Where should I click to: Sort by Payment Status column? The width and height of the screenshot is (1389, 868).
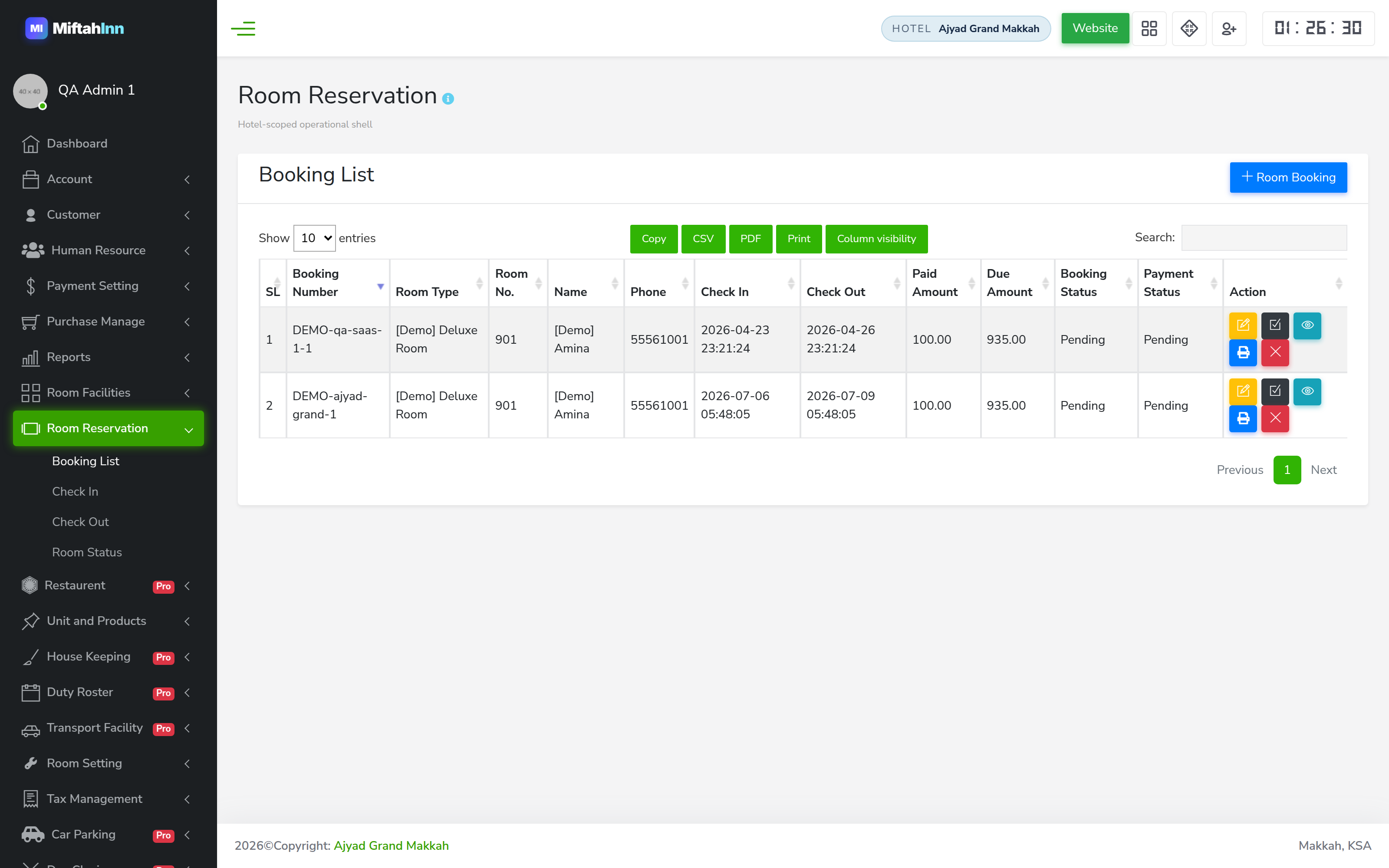point(1180,283)
